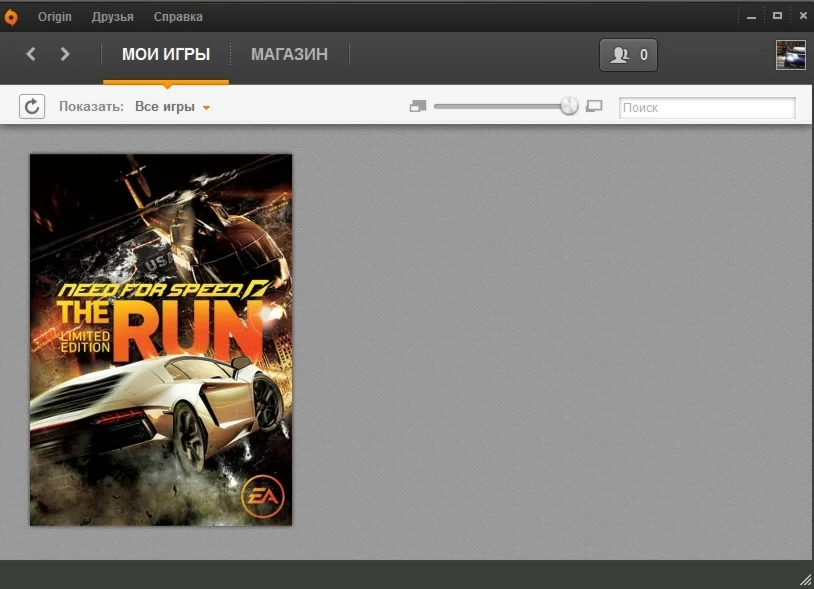Click the orange dropdown arrow next to Все игры
Screen dimensions: 814x589
coord(206,108)
